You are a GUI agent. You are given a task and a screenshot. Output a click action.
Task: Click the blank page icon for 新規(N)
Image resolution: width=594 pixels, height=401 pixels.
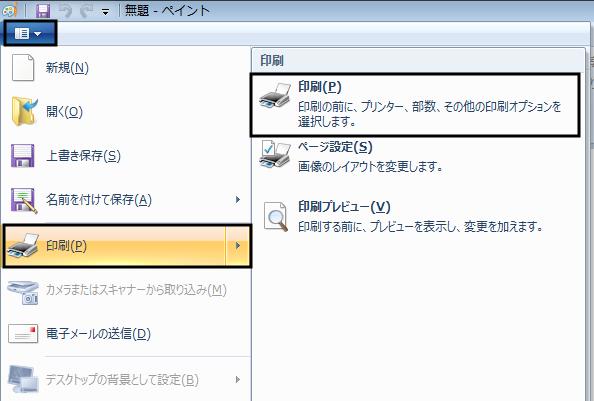click(23, 67)
